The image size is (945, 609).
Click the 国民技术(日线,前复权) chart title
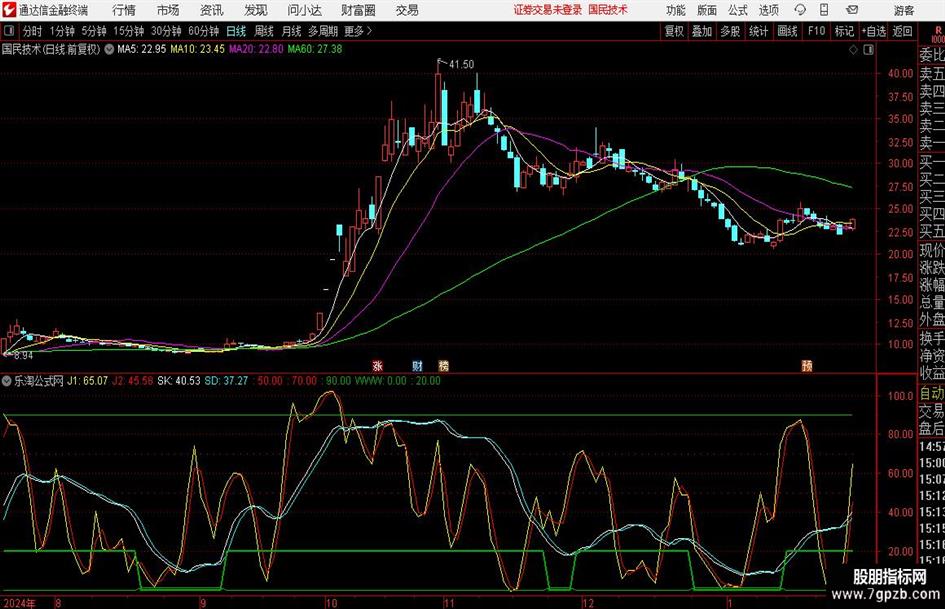click(x=51, y=49)
